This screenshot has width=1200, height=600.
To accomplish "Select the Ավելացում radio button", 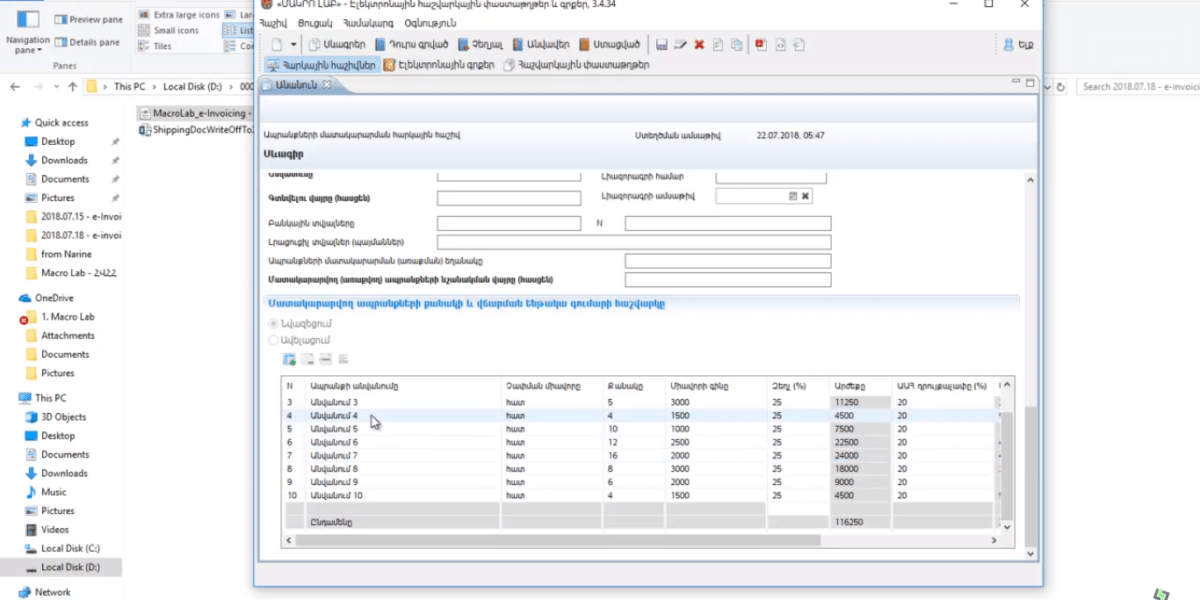I will [274, 340].
